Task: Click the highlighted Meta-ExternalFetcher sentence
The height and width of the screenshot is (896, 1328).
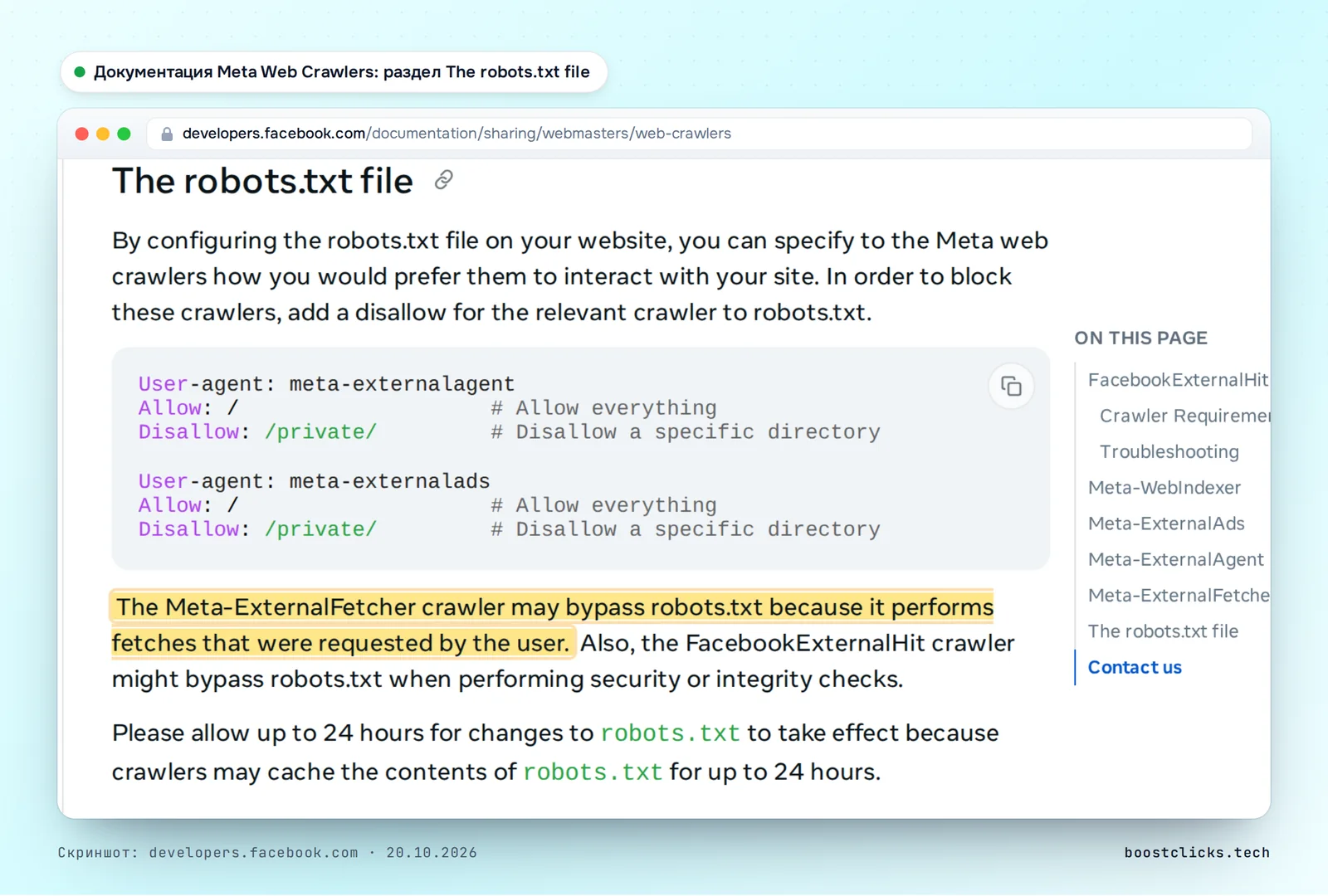Action: (x=552, y=625)
